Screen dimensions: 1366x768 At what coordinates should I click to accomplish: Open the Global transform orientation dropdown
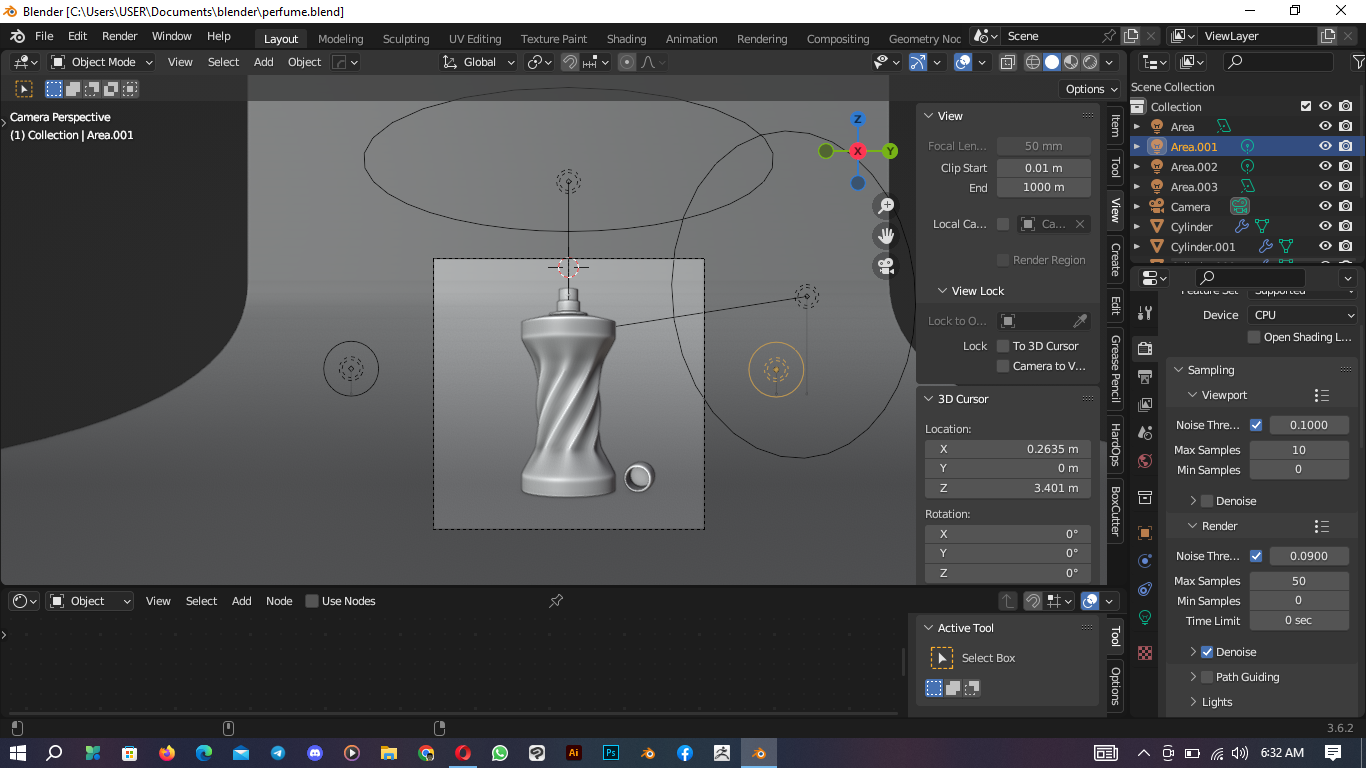(x=478, y=62)
